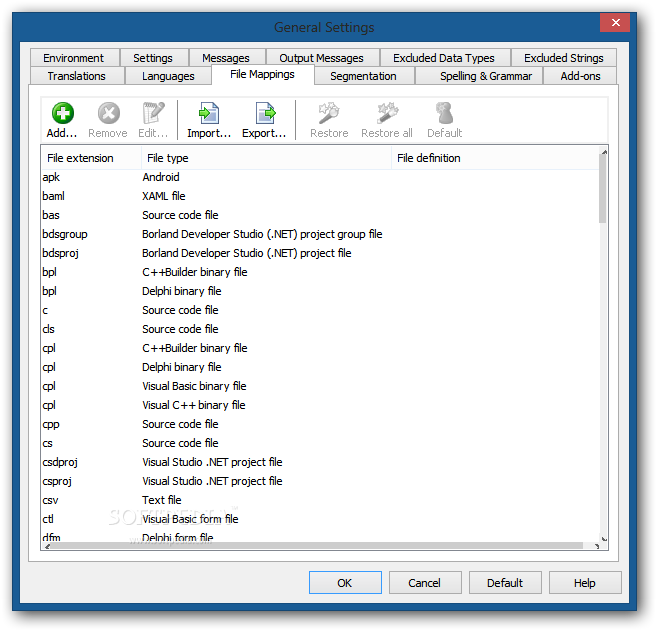The image size is (657, 631).
Task: Select bpl Delphi binary file row
Action: pyautogui.click(x=320, y=291)
